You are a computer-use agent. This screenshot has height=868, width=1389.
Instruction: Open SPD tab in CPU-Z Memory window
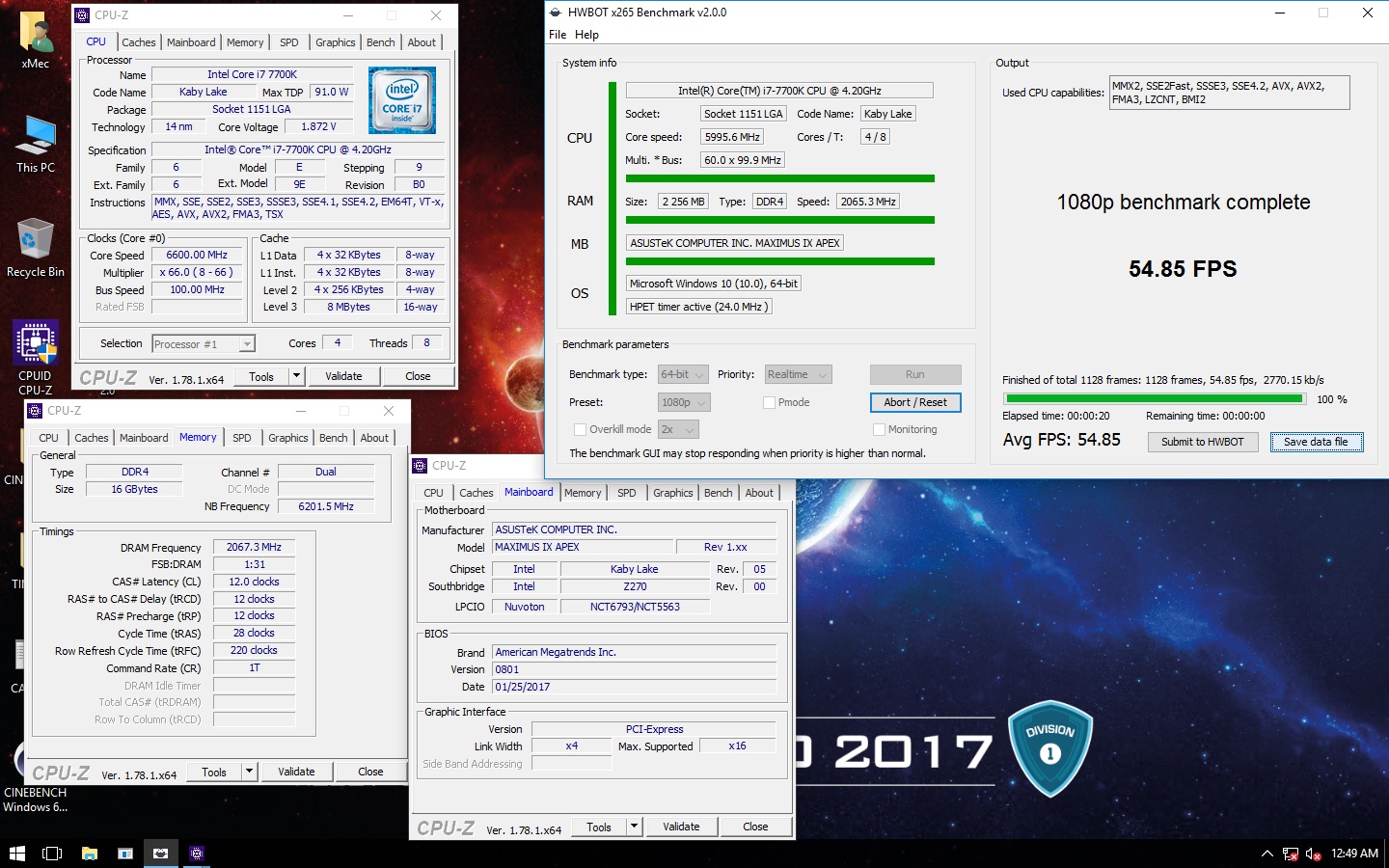[x=242, y=438]
